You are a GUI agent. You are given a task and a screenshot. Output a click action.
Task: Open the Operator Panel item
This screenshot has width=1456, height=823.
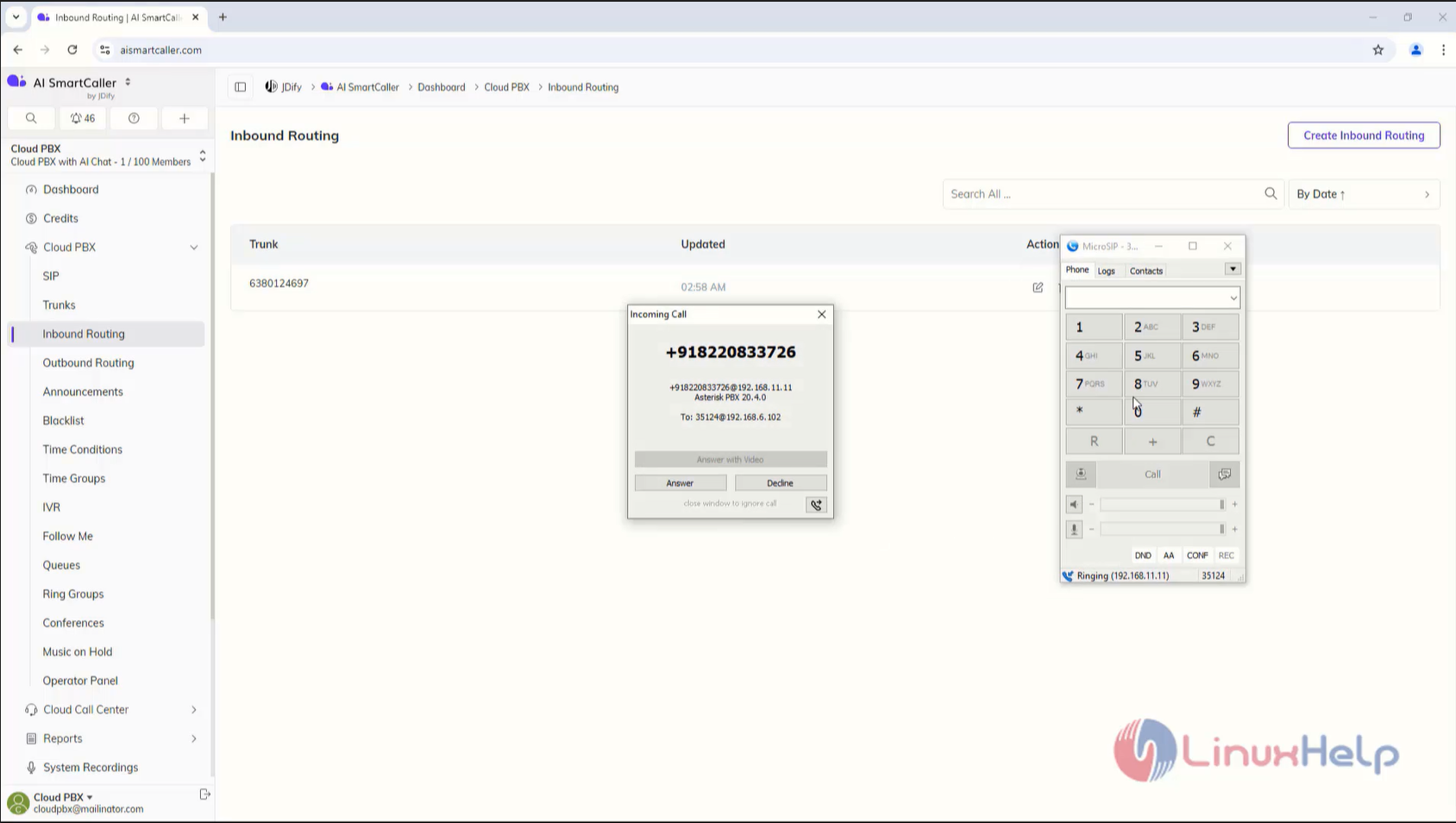click(x=79, y=681)
